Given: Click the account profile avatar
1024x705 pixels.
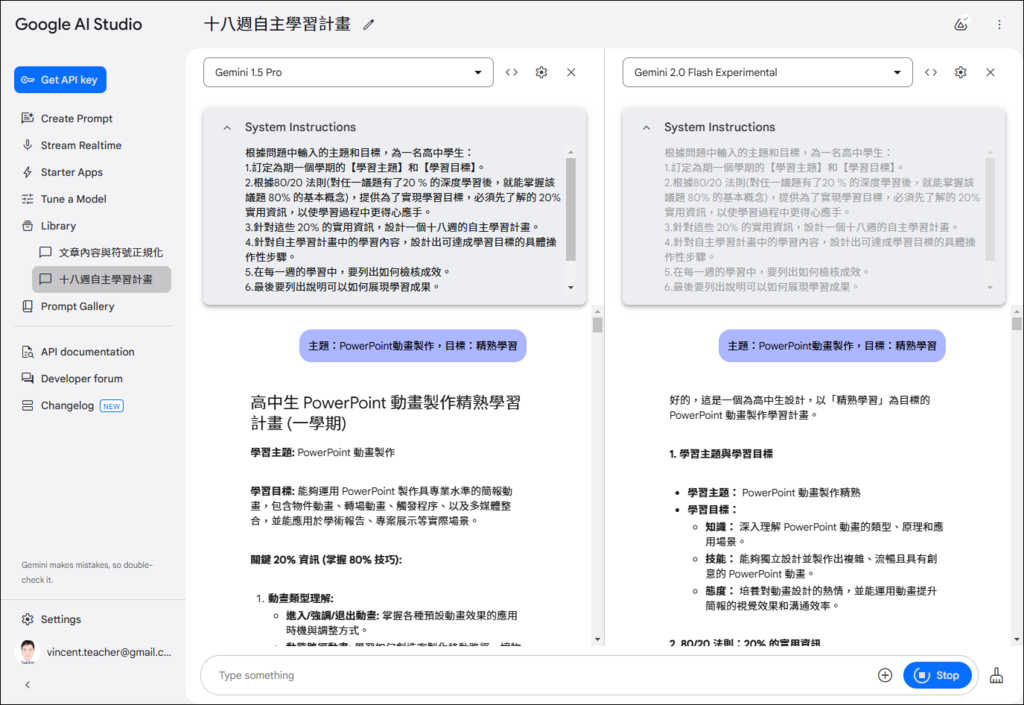Looking at the screenshot, I should [27, 651].
